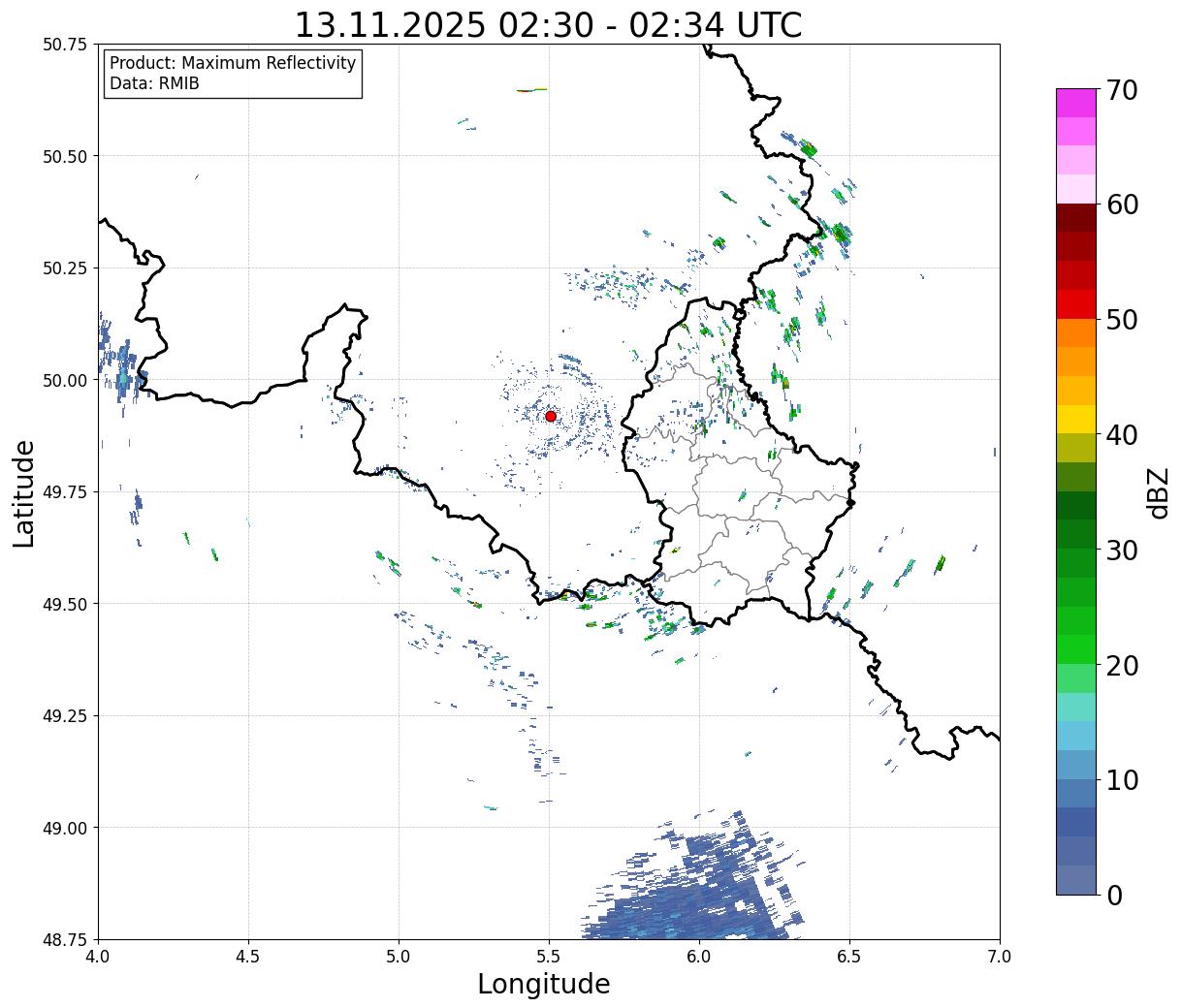The height and width of the screenshot is (1008, 1182).
Task: Click the 70 tick label on colorbar
Action: 1121,90
